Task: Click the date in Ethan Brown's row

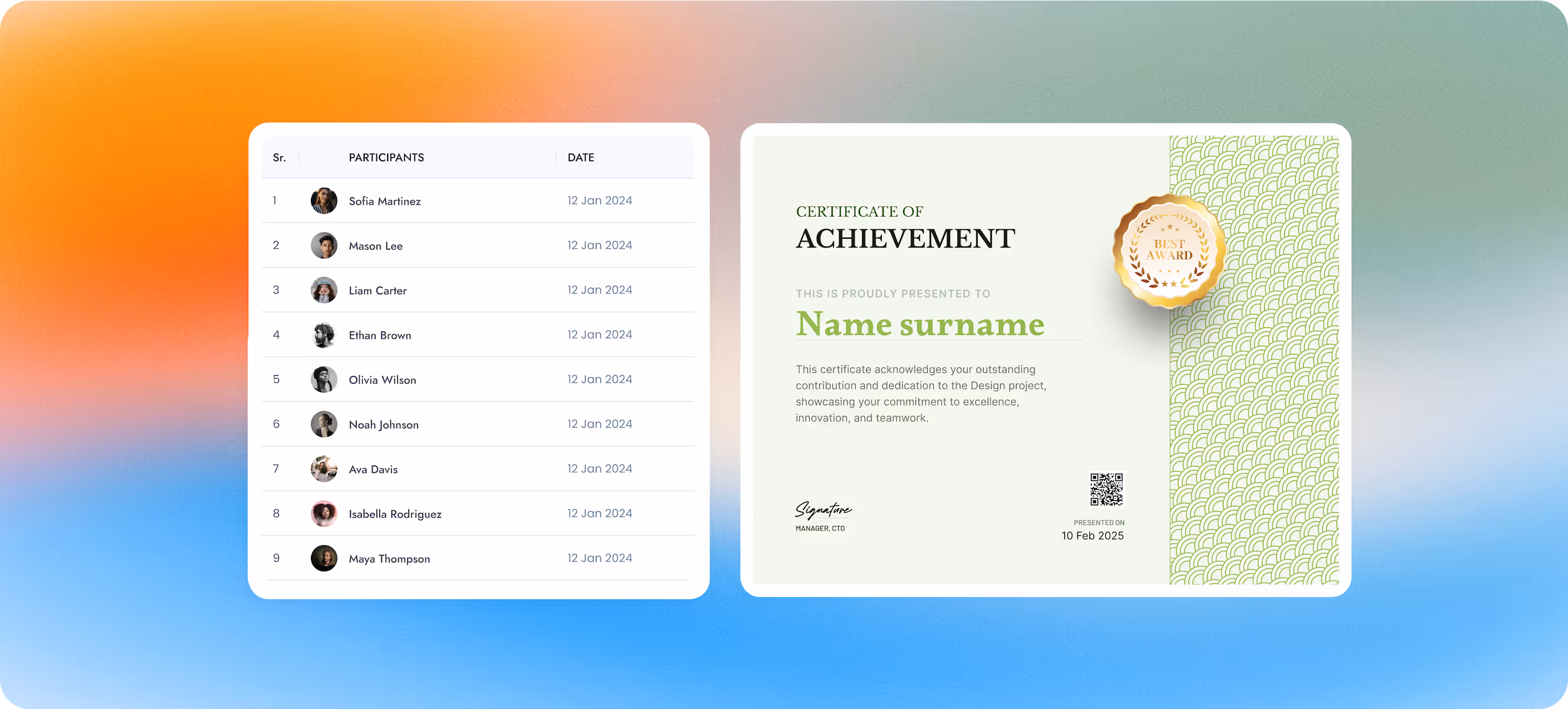Action: pyautogui.click(x=599, y=335)
